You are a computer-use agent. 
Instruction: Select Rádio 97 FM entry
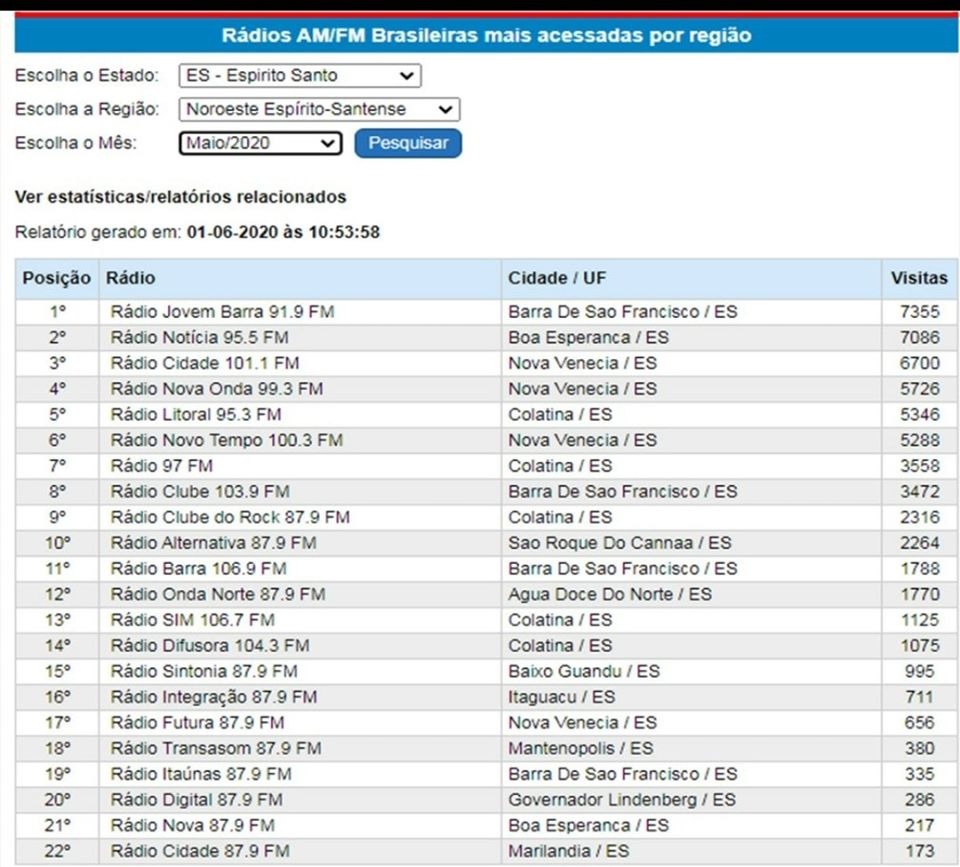tap(162, 466)
